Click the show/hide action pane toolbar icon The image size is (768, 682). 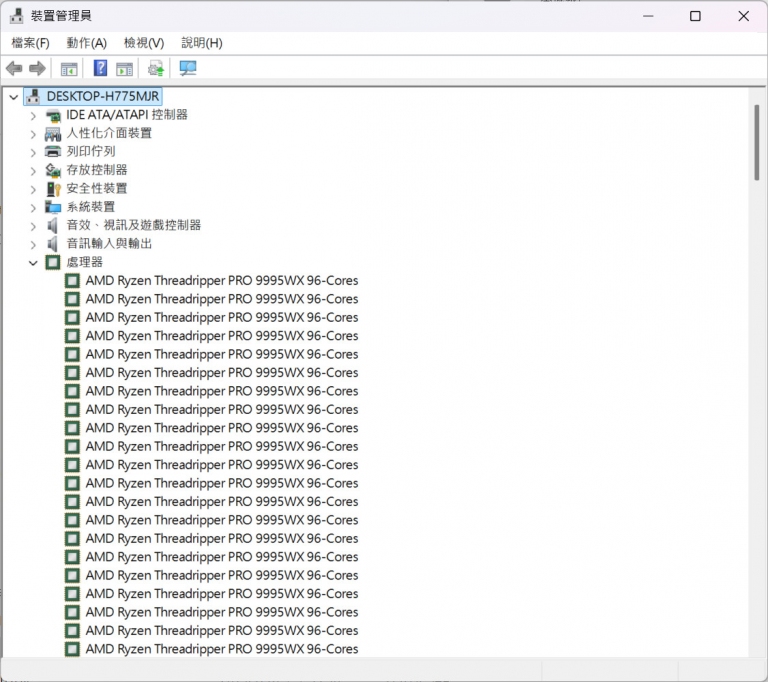coord(124,68)
